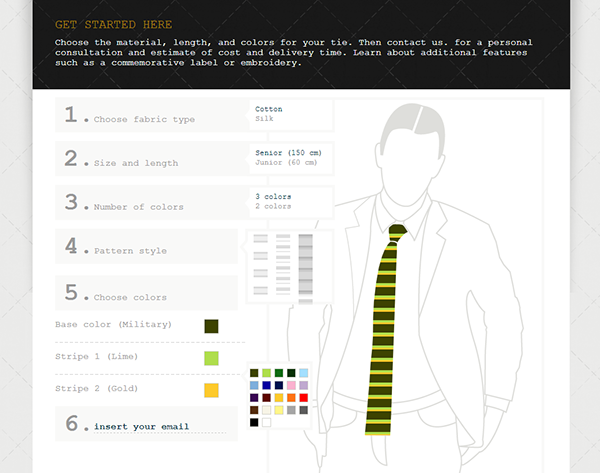Pick black from the palette
Image resolution: width=600 pixels, height=473 pixels.
[x=254, y=422]
